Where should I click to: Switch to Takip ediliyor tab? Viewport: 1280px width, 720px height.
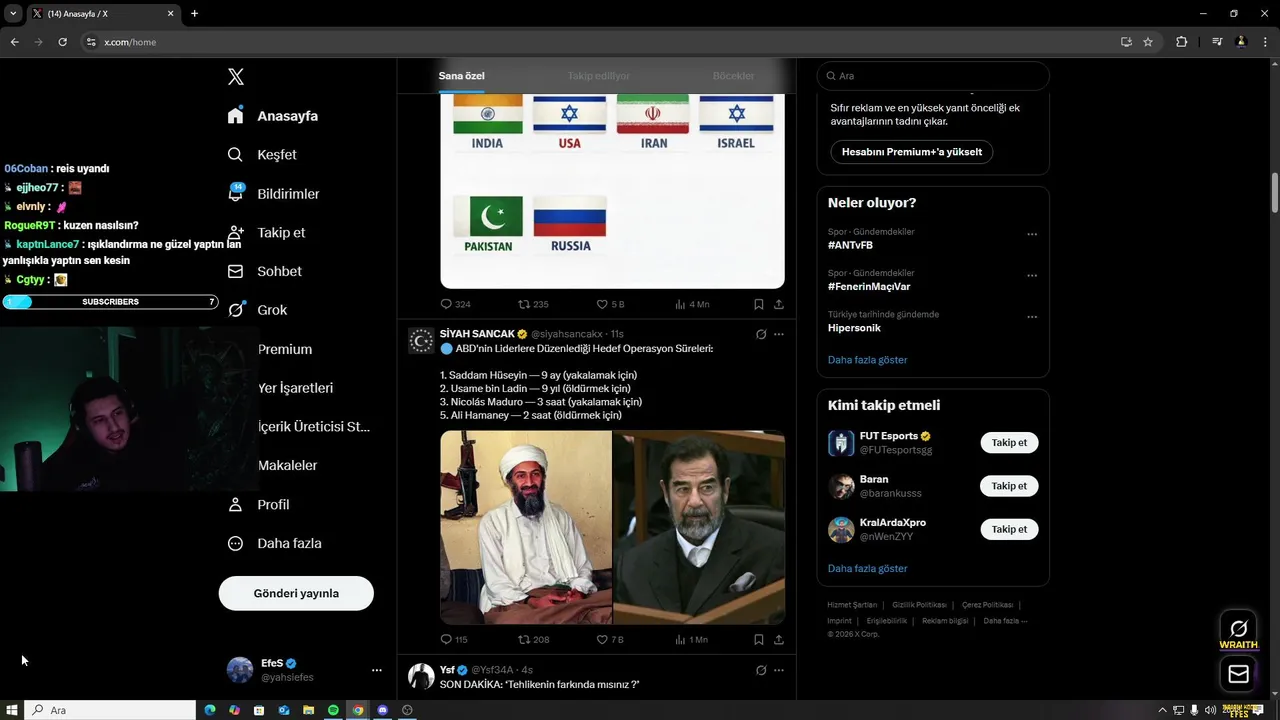click(x=598, y=76)
